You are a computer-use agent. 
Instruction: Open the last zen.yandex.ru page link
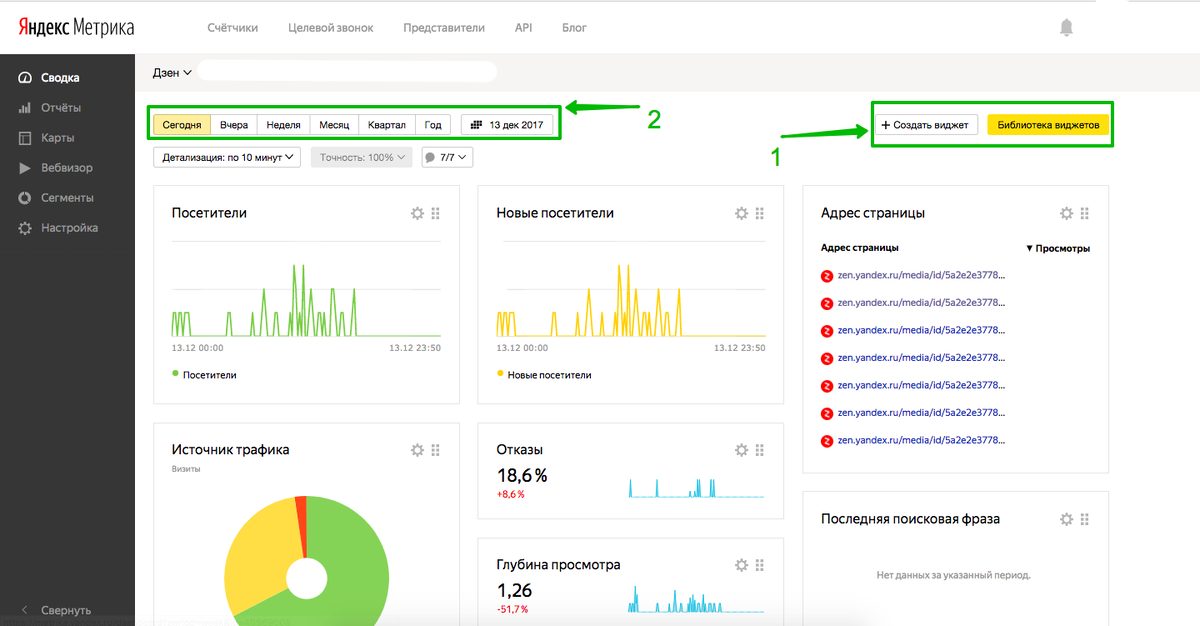pos(921,440)
